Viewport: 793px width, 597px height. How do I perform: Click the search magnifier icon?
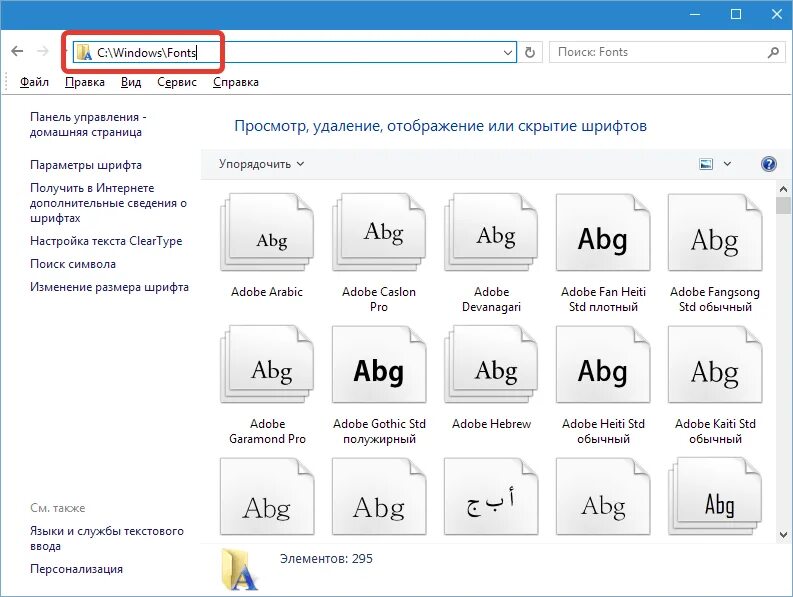773,52
